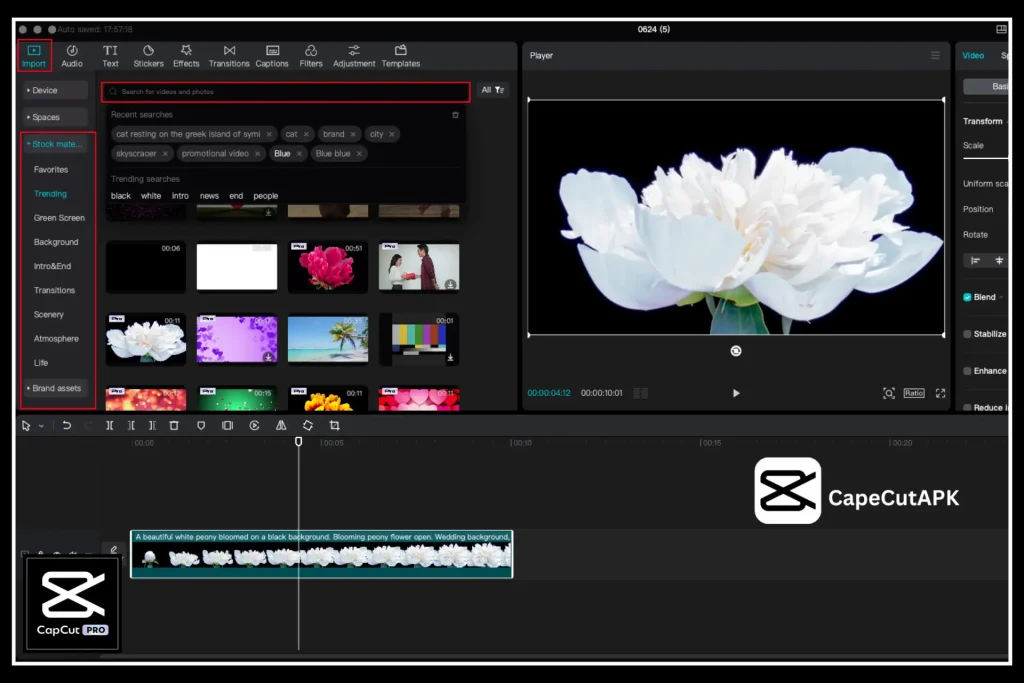Remove the 'city' recent search chip

click(x=392, y=134)
